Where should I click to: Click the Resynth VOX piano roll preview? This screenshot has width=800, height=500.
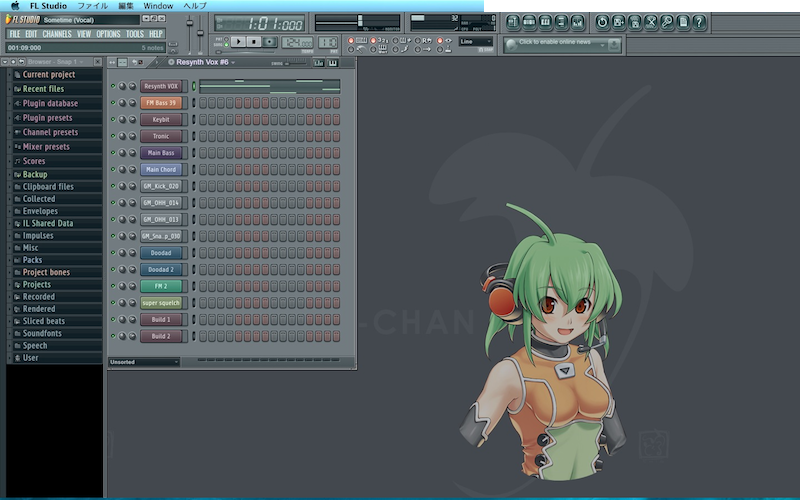(x=269, y=86)
